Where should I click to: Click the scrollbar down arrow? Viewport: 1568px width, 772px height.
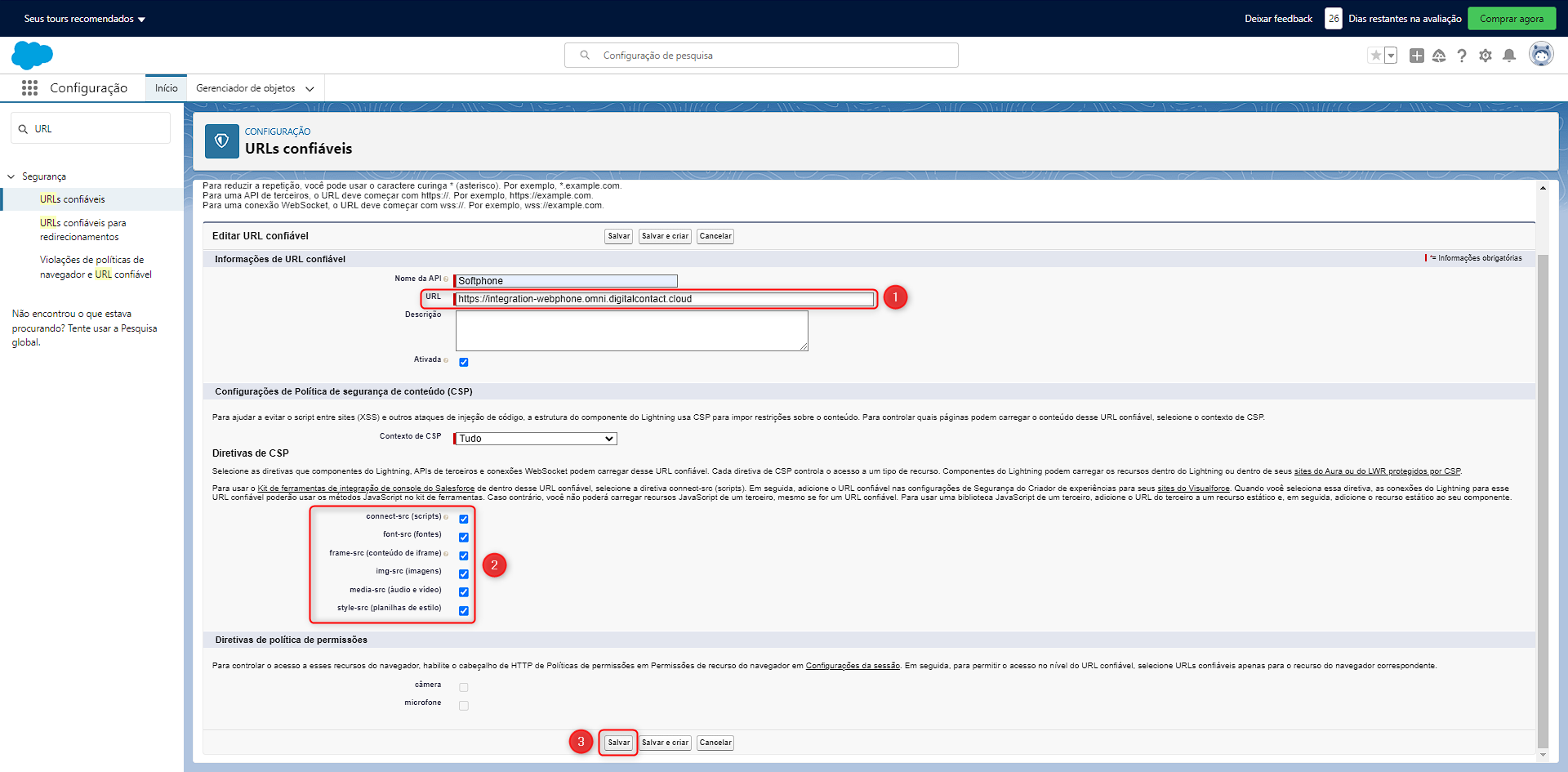(1543, 756)
